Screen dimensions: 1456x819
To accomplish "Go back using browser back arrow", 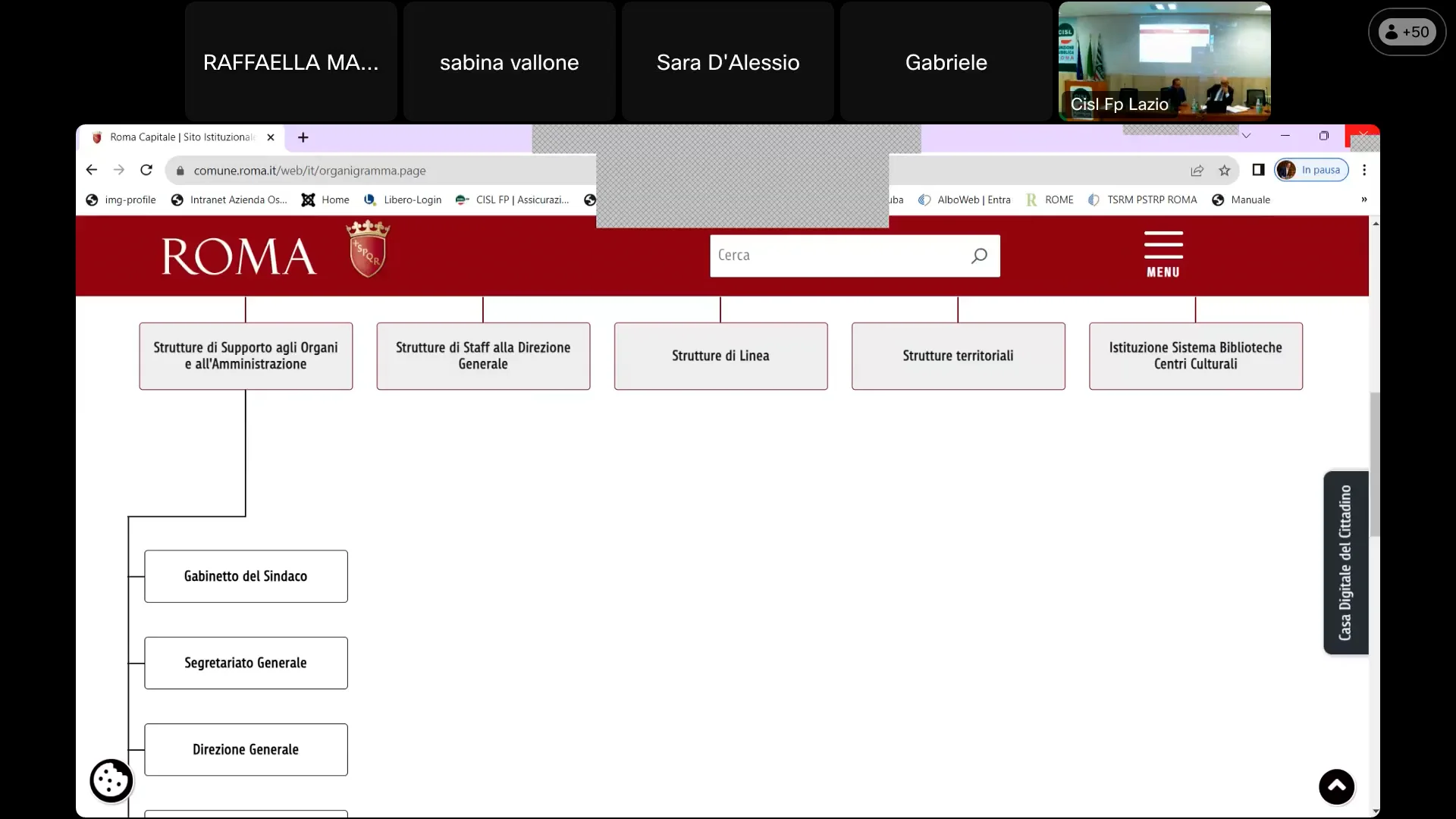I will [92, 170].
